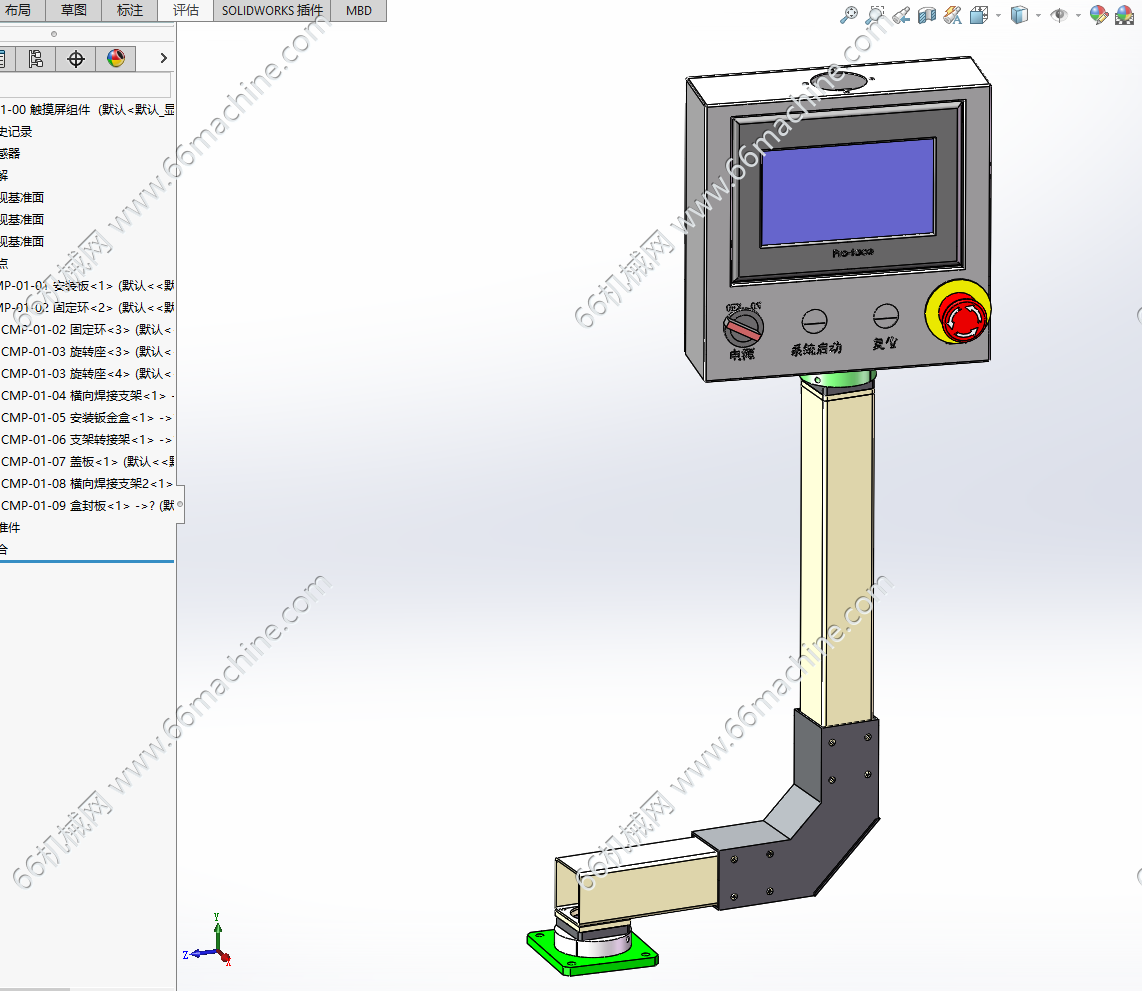This screenshot has height=991, width=1142.
Task: Select CMP-01-02 固定环<3> in tree
Action: pyautogui.click(x=87, y=330)
